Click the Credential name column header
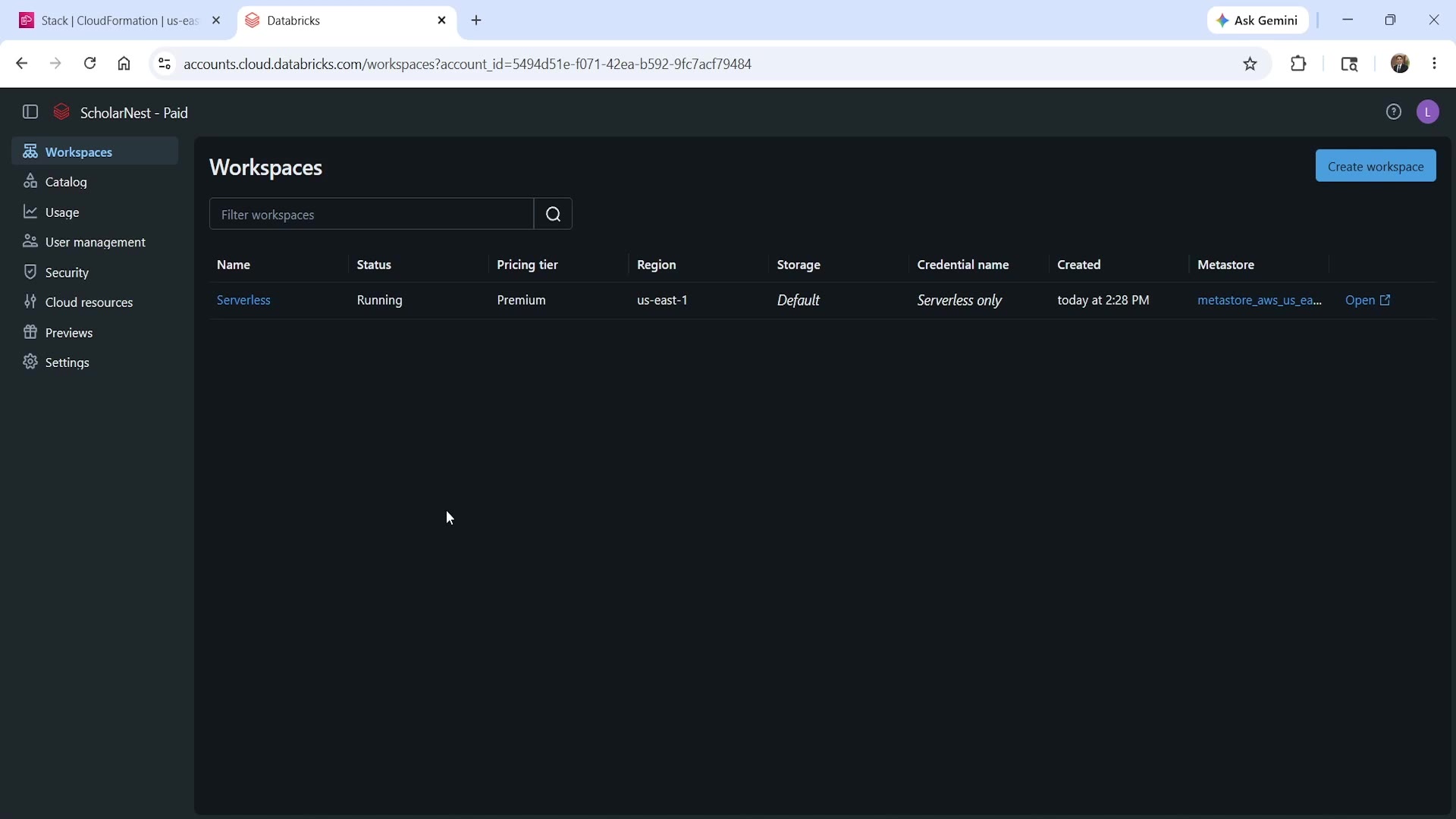This screenshot has height=819, width=1456. point(963,265)
